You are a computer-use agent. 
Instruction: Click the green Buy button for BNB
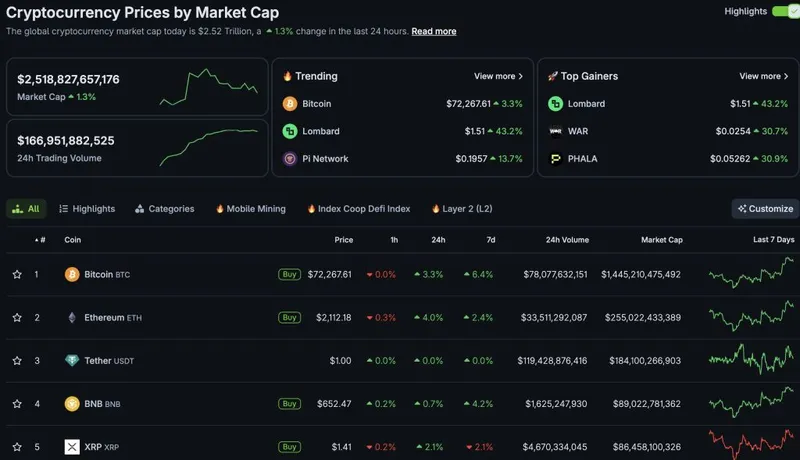pos(289,404)
